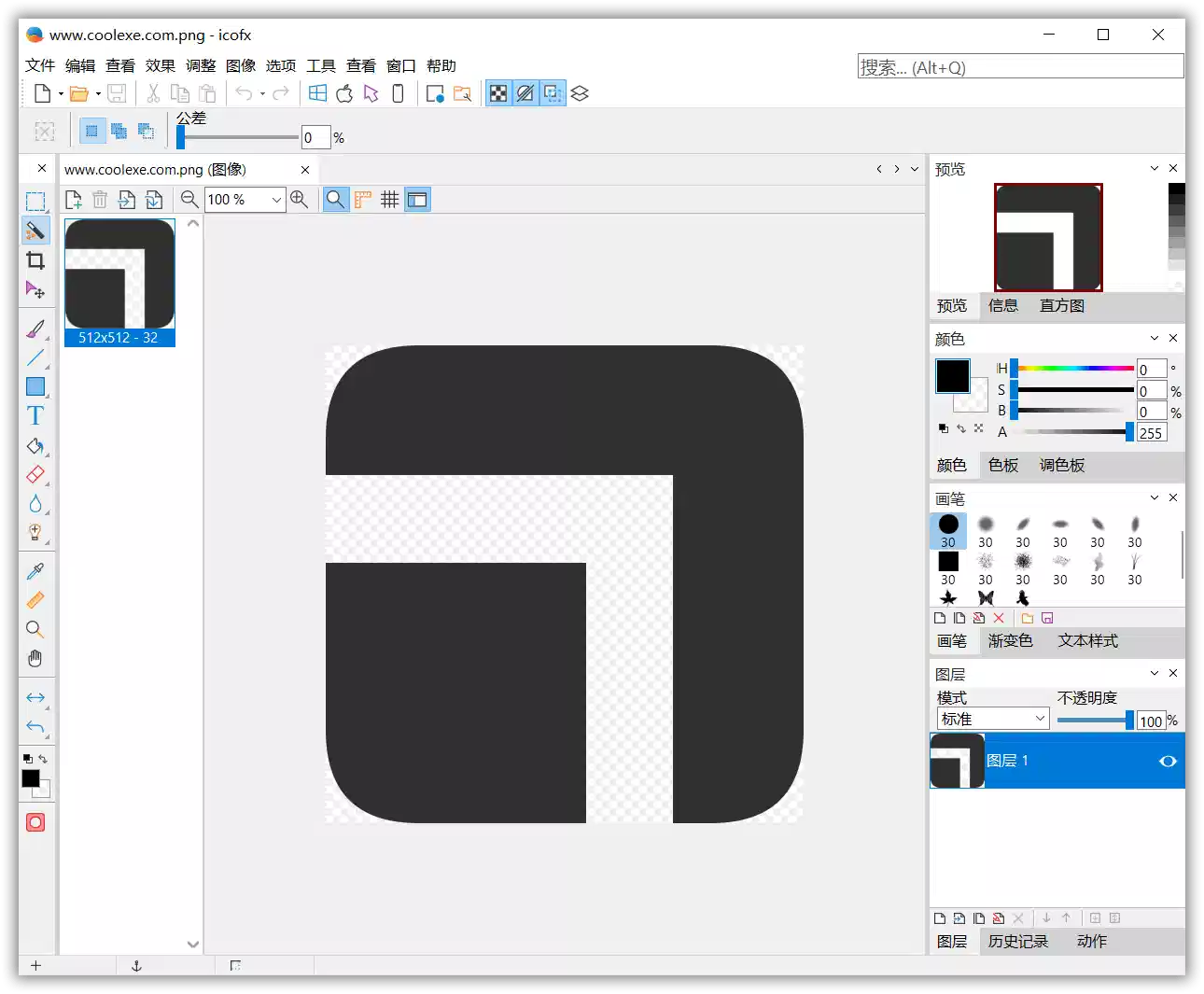Collapse the 颜色 panel with its chevron
This screenshot has width=1204, height=994.
point(1155,338)
